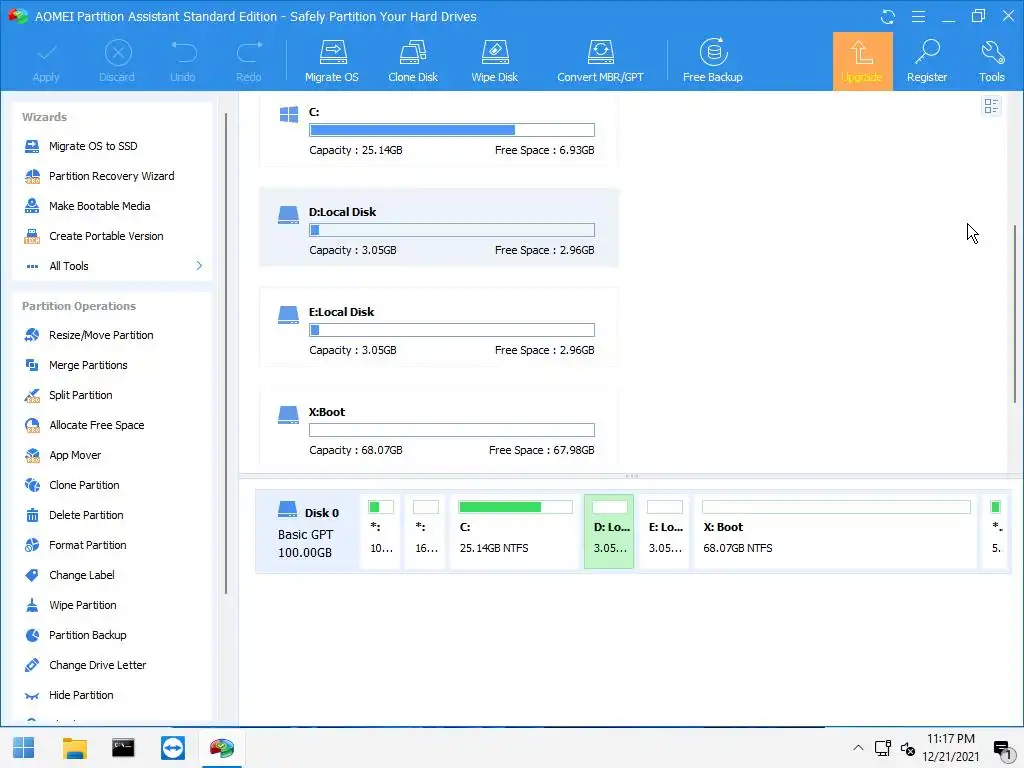Viewport: 1024px width, 768px height.
Task: Select the D:Local Disk partition card
Action: [x=439, y=227]
